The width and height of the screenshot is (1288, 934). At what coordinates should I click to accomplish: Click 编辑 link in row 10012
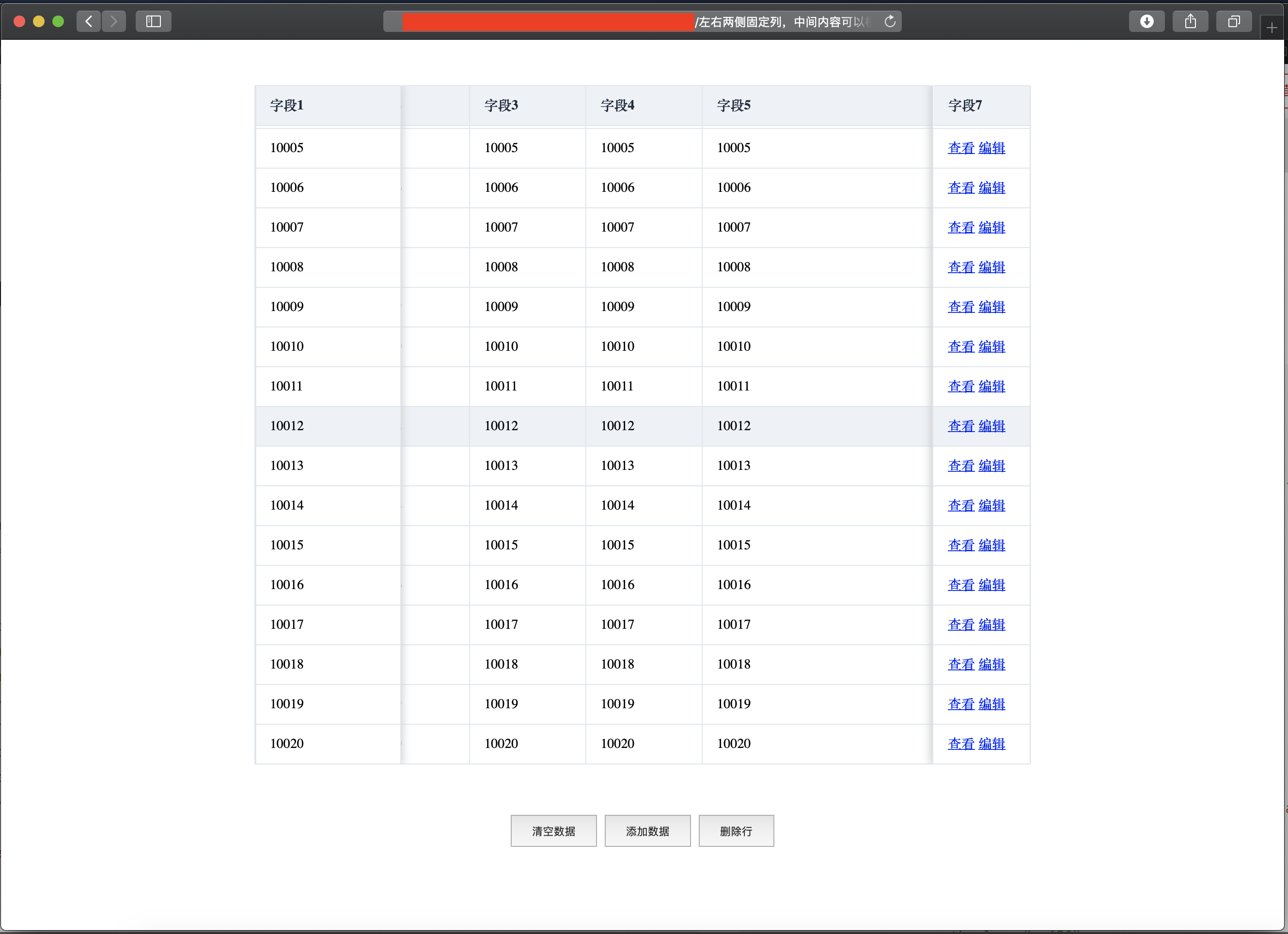pos(991,426)
